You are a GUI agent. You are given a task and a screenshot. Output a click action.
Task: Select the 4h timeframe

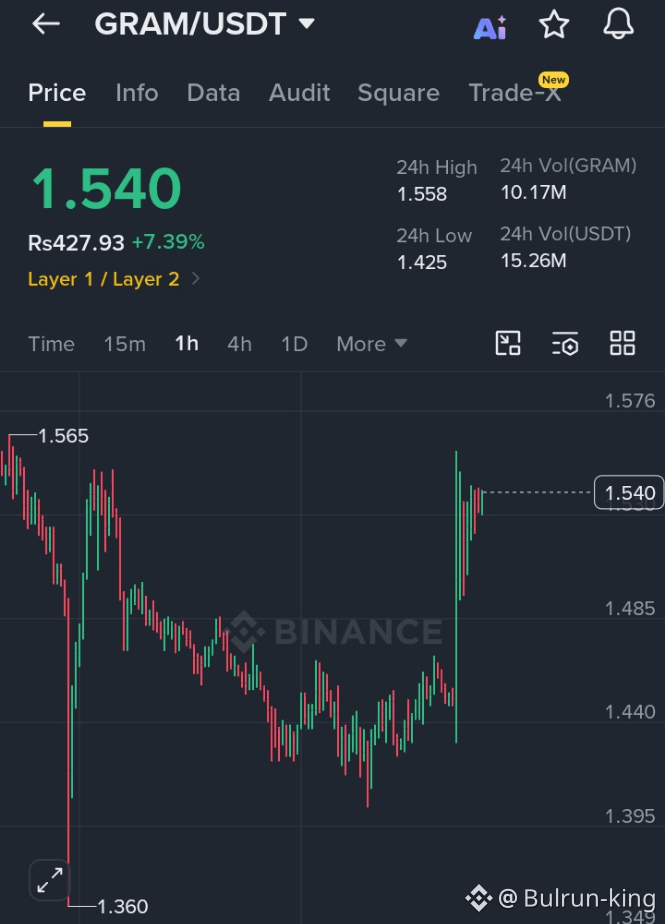coord(239,344)
